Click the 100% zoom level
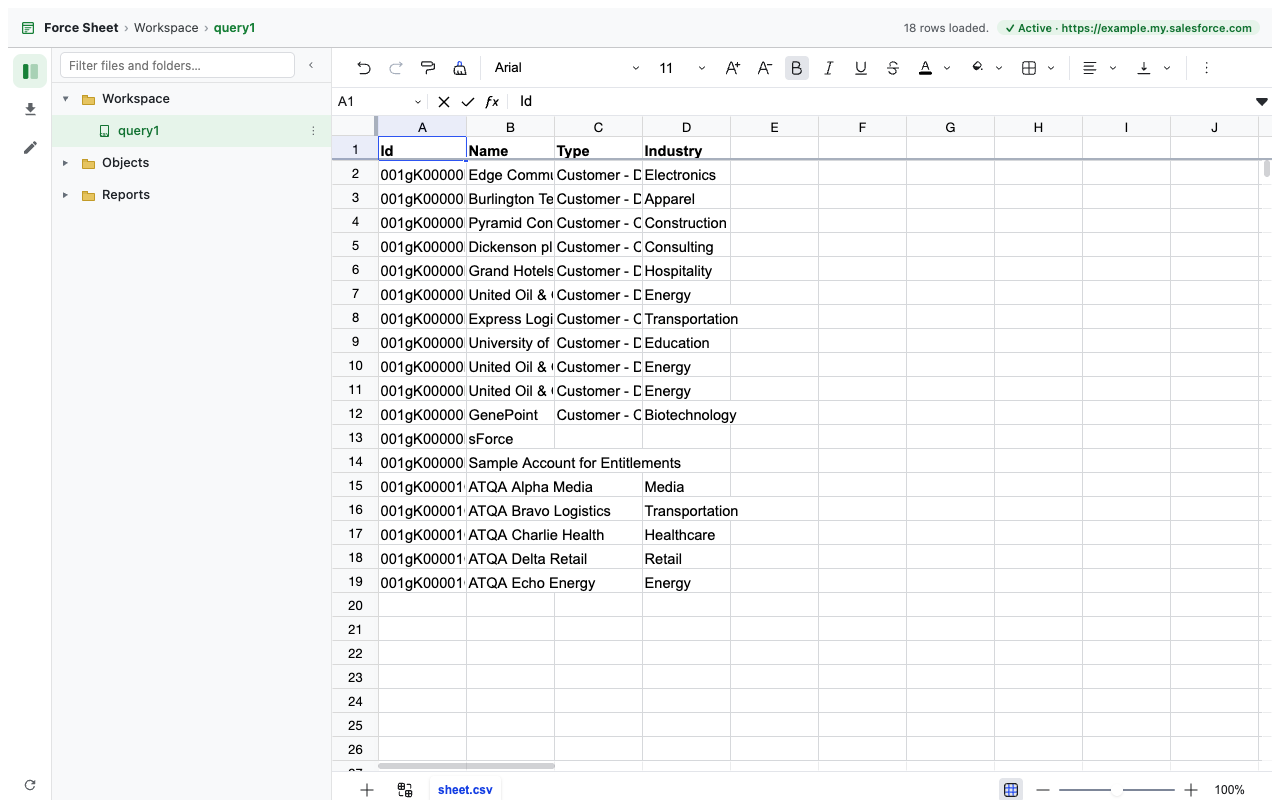This screenshot has width=1280, height=800. 1229,790
